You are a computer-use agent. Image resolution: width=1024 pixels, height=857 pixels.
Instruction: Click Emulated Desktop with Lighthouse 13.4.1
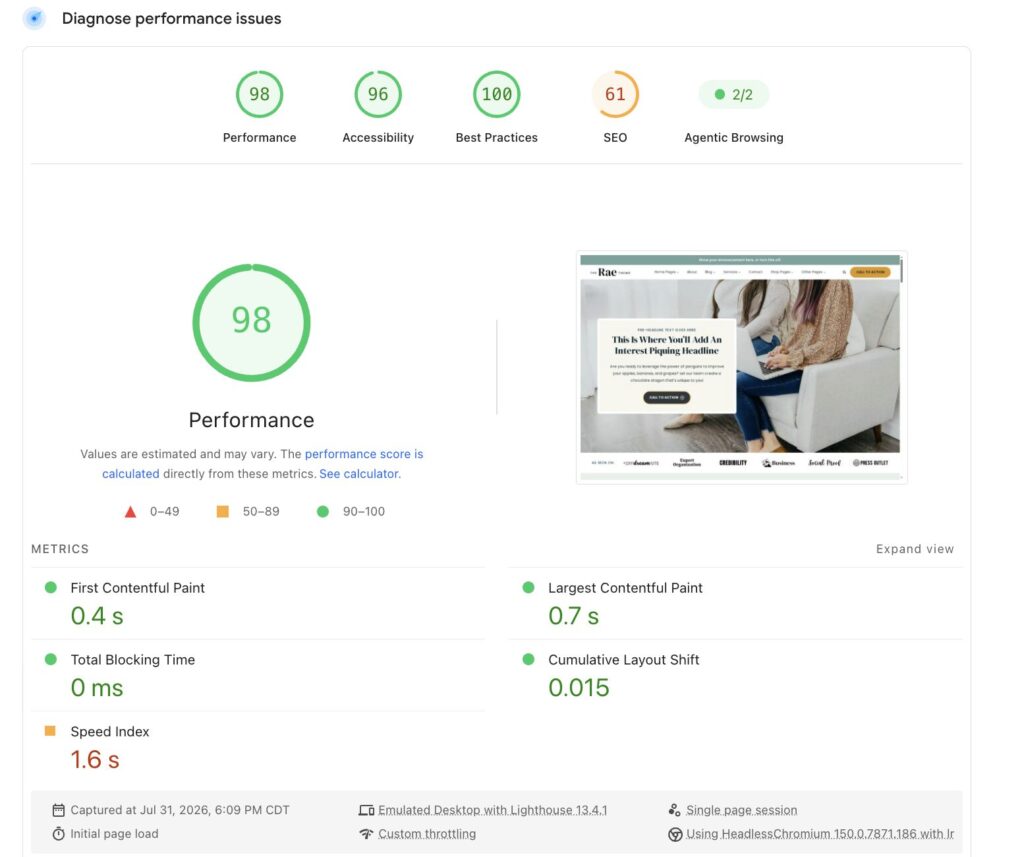pyautogui.click(x=492, y=810)
